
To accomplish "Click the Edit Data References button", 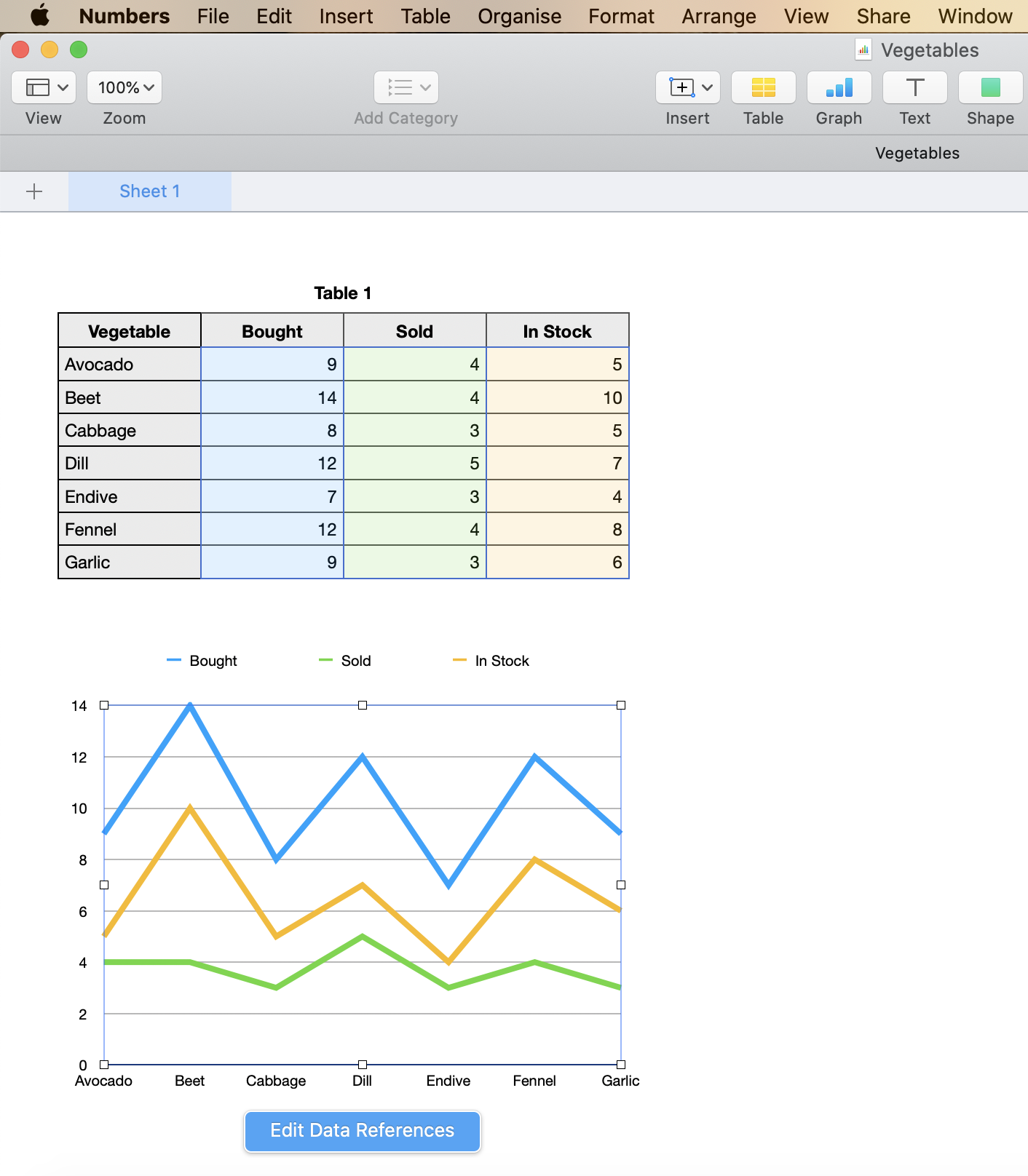I will point(362,1130).
